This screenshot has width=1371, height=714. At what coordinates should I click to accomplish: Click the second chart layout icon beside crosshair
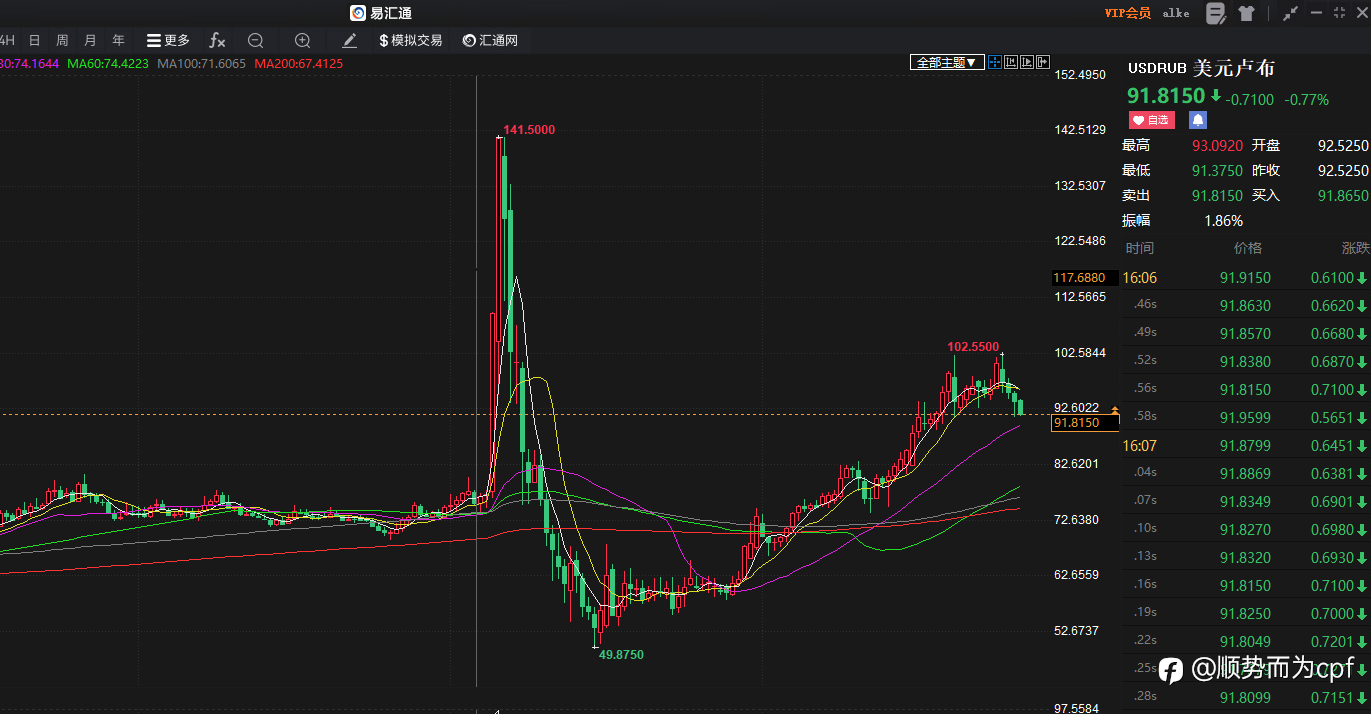(x=1011, y=62)
